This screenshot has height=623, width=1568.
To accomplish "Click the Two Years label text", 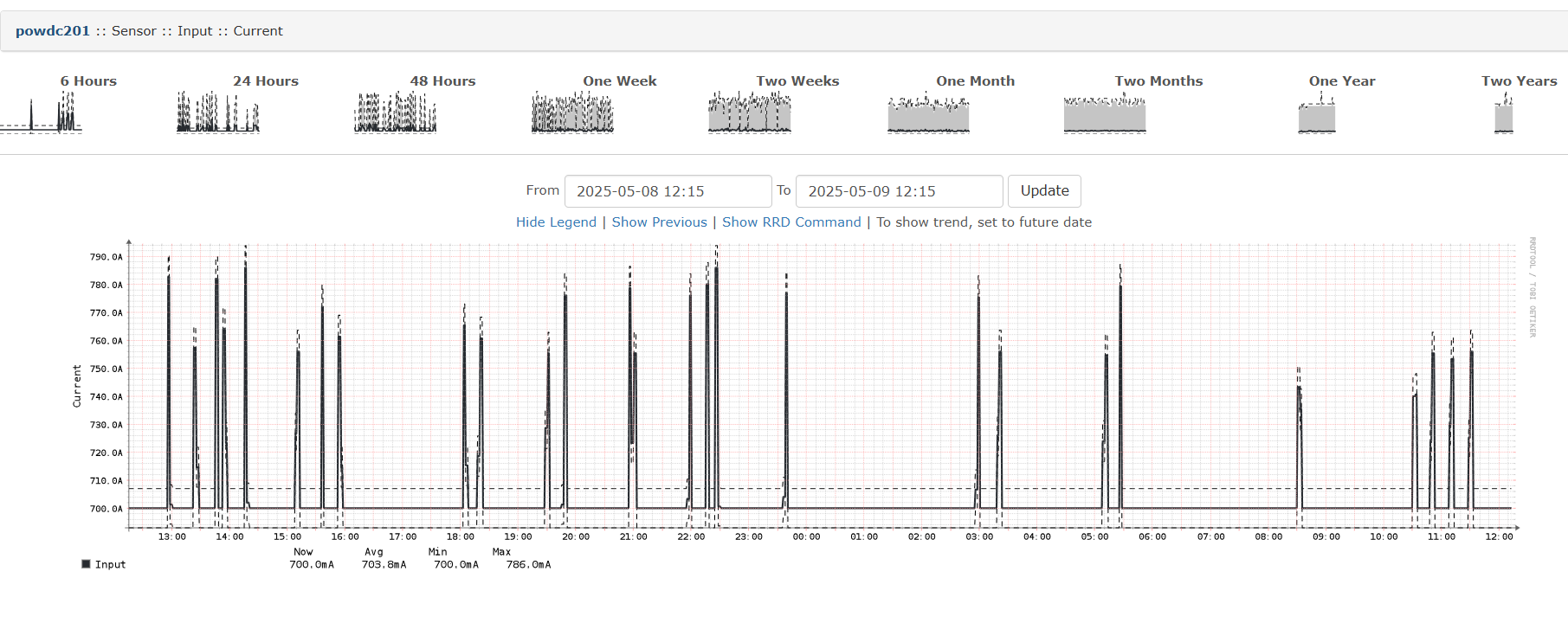I will click(x=1519, y=81).
